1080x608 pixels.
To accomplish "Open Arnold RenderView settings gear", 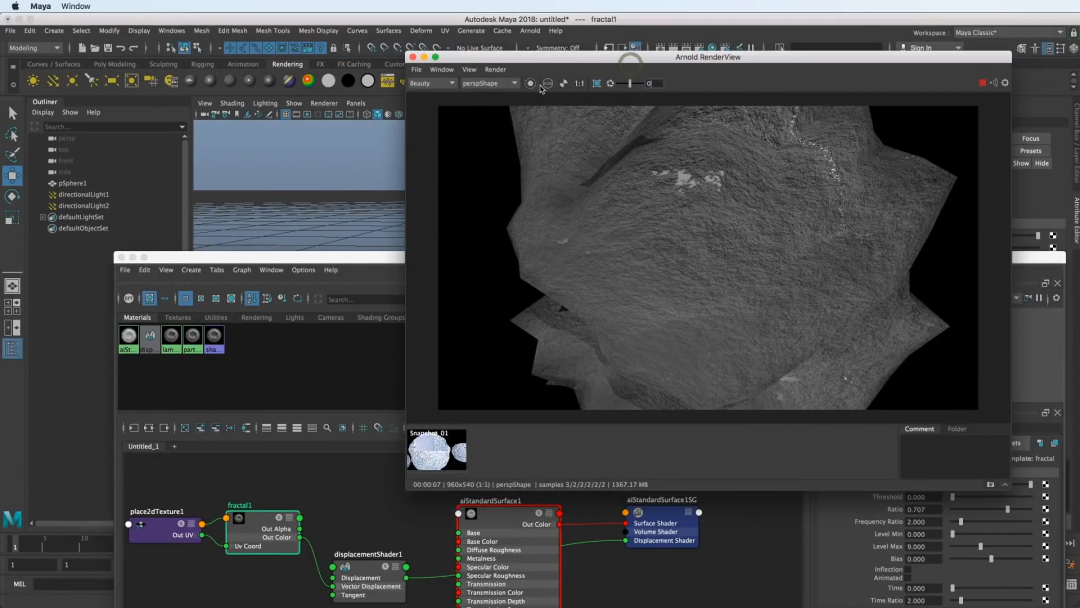I will pos(1005,83).
